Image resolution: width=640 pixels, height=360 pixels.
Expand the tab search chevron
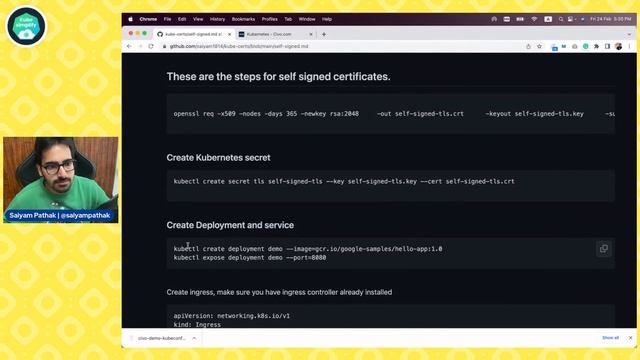point(629,34)
